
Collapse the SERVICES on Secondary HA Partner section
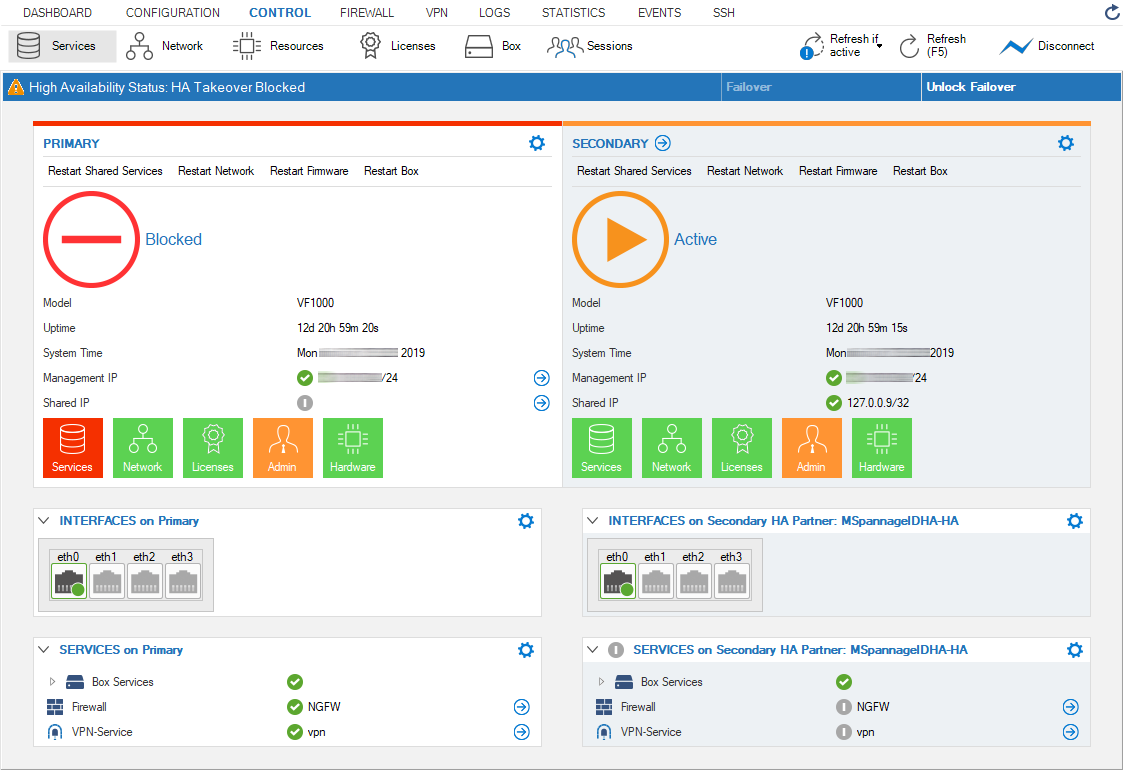click(x=592, y=650)
